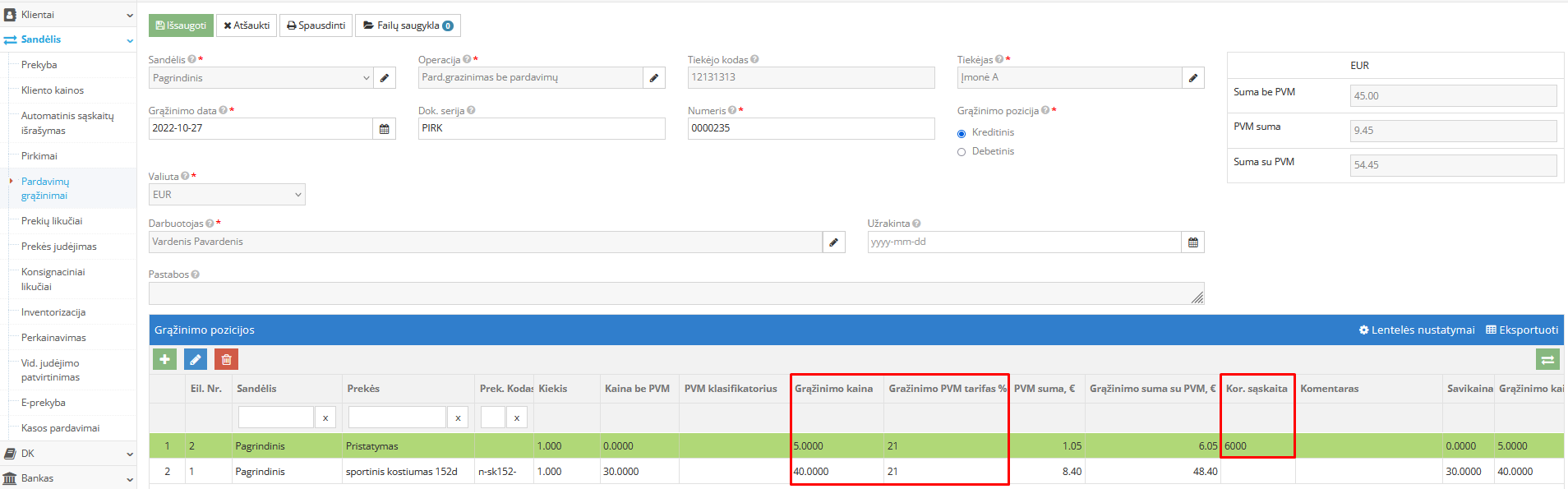Open the Valiuta EUR dropdown
The width and height of the screenshot is (1568, 489).
click(226, 195)
